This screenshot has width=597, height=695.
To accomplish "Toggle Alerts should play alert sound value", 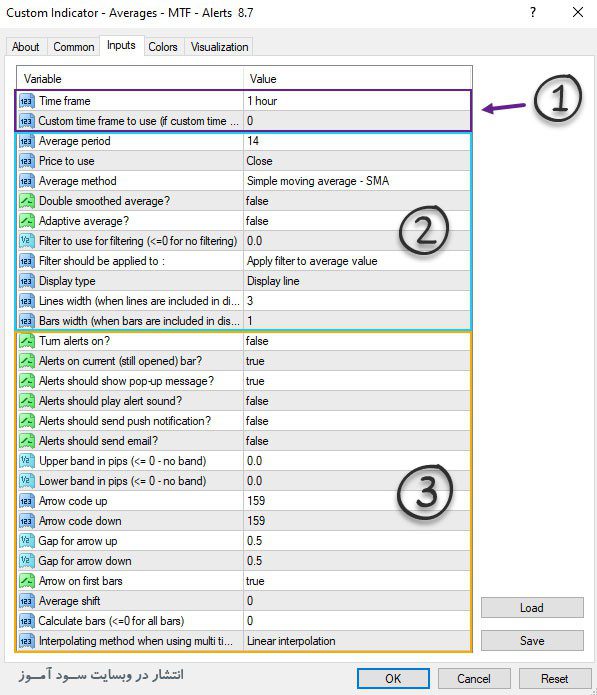I will [x=357, y=401].
